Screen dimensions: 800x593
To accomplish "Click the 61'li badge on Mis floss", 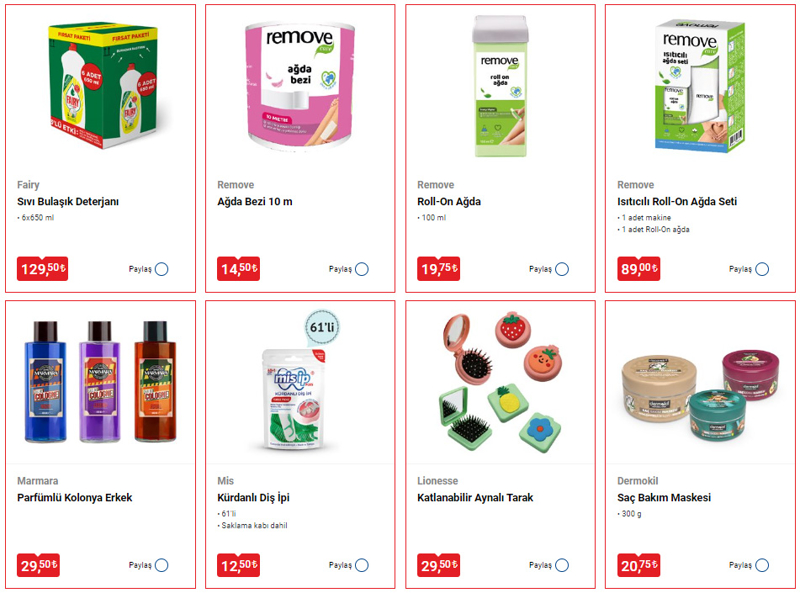I will coord(322,327).
